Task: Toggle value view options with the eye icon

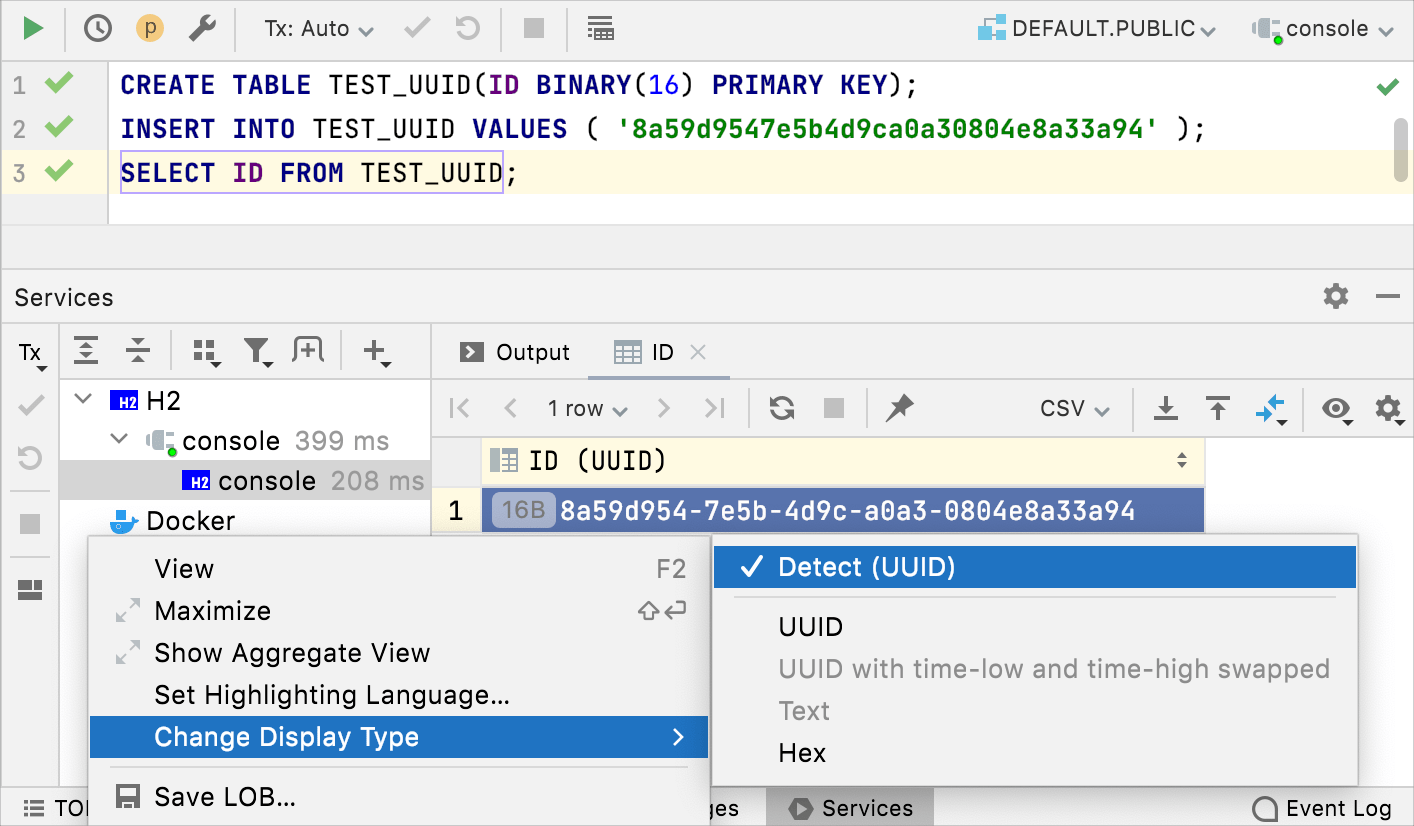Action: point(1336,408)
